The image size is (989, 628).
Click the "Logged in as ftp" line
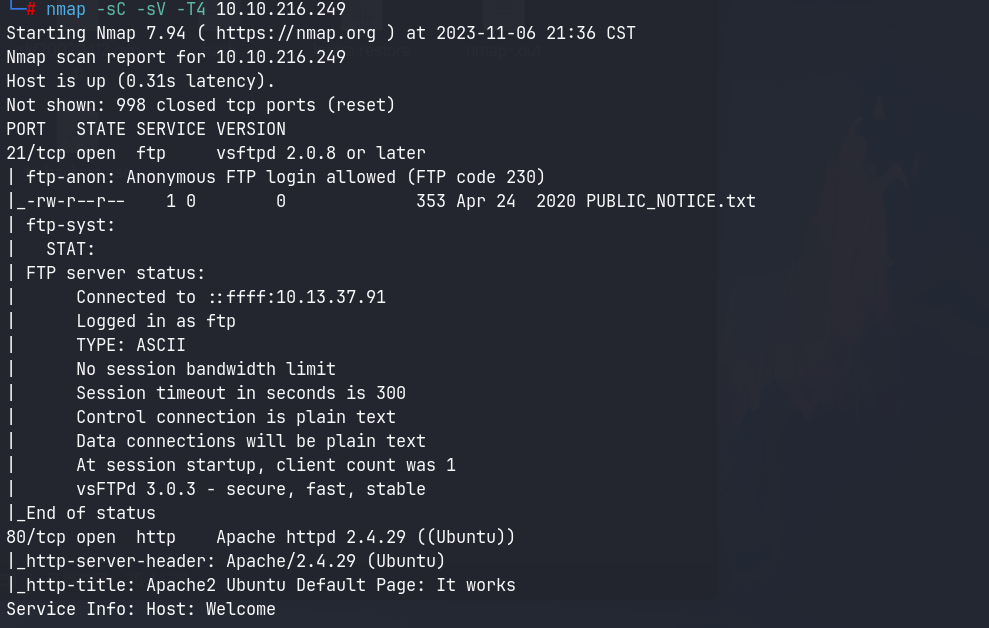pos(156,321)
